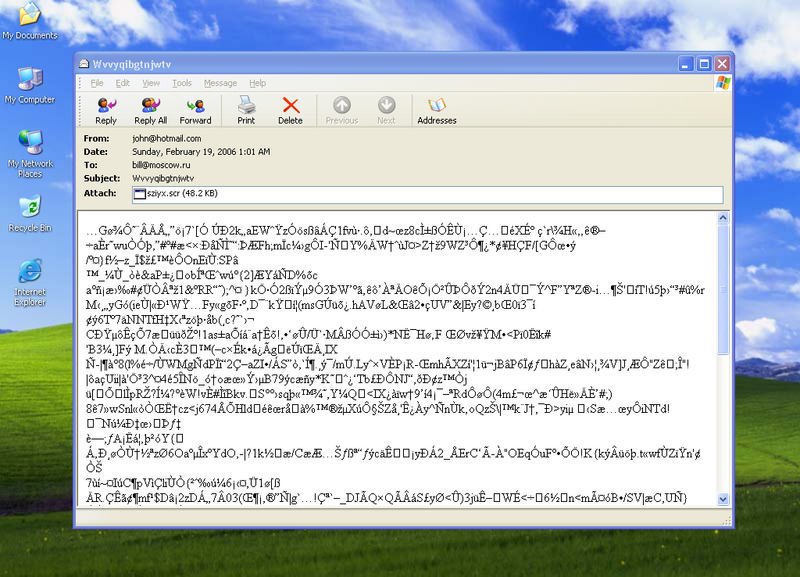Screen dimensions: 800x577
Task: Select My Network Places desktop icon
Action: pyautogui.click(x=30, y=155)
